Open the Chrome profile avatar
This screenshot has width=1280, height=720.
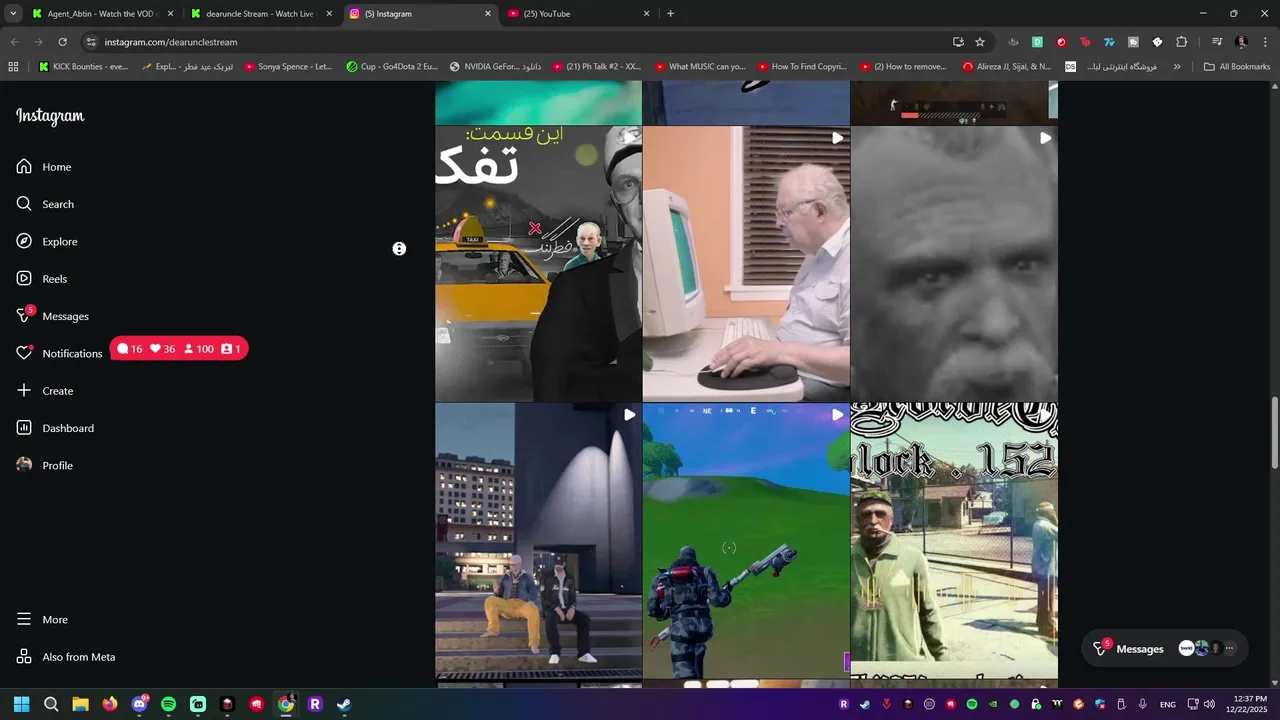[x=1241, y=42]
